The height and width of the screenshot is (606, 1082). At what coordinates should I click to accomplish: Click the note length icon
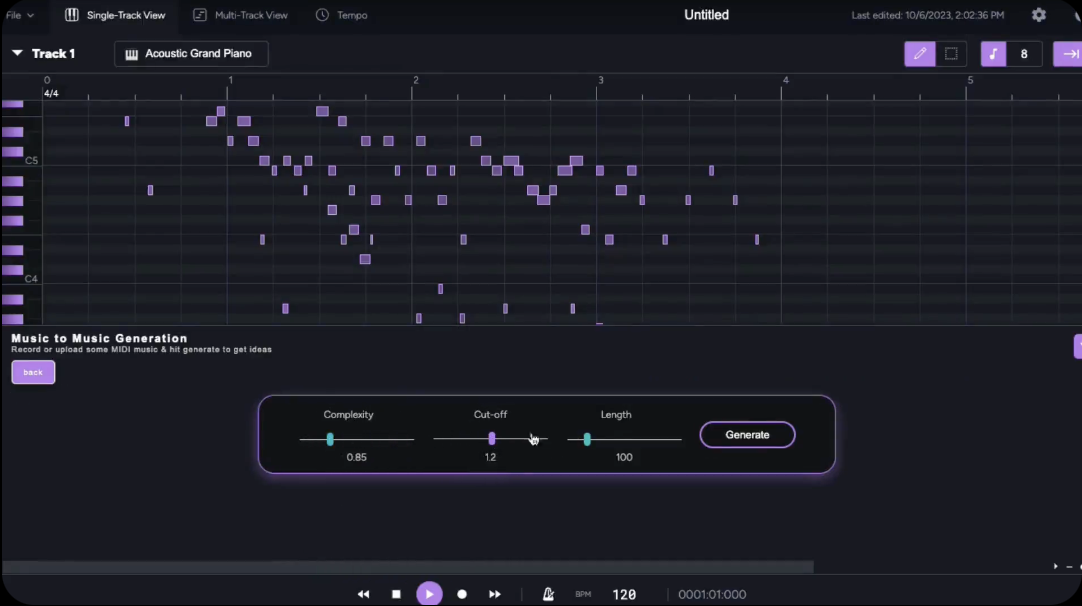(993, 53)
